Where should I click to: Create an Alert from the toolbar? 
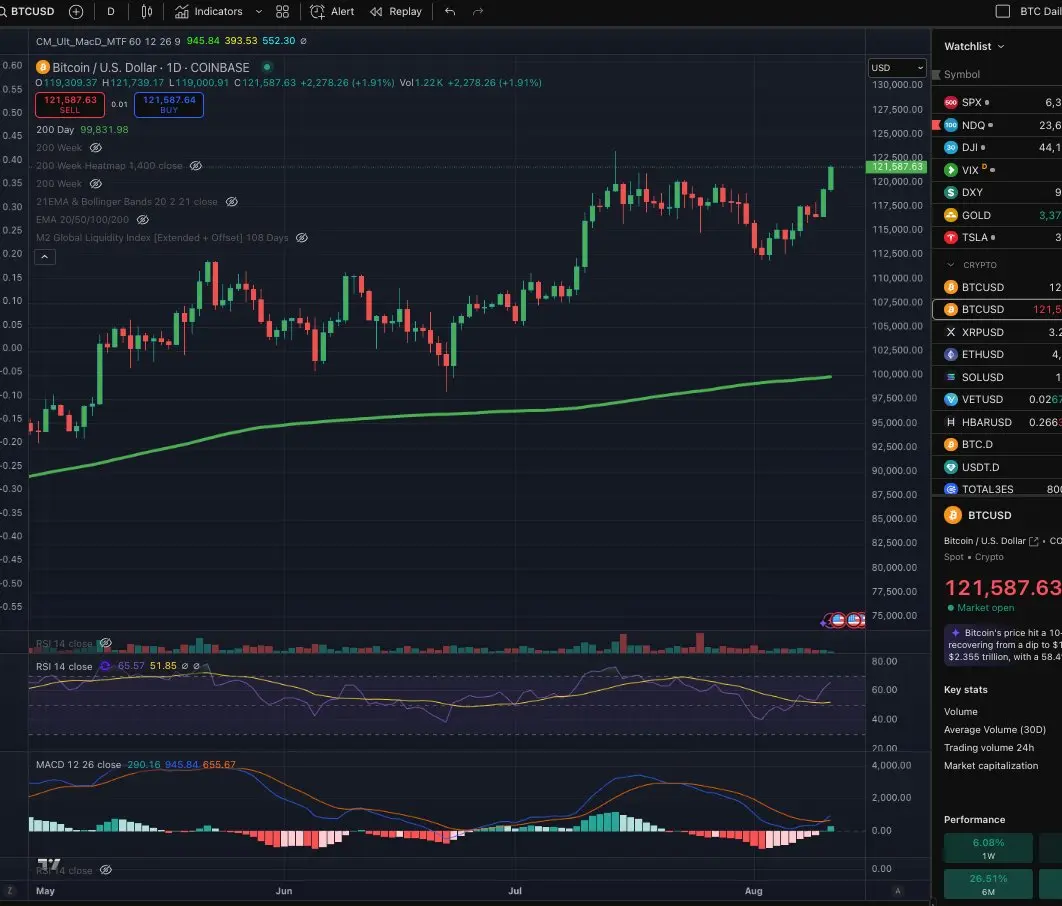tap(332, 12)
